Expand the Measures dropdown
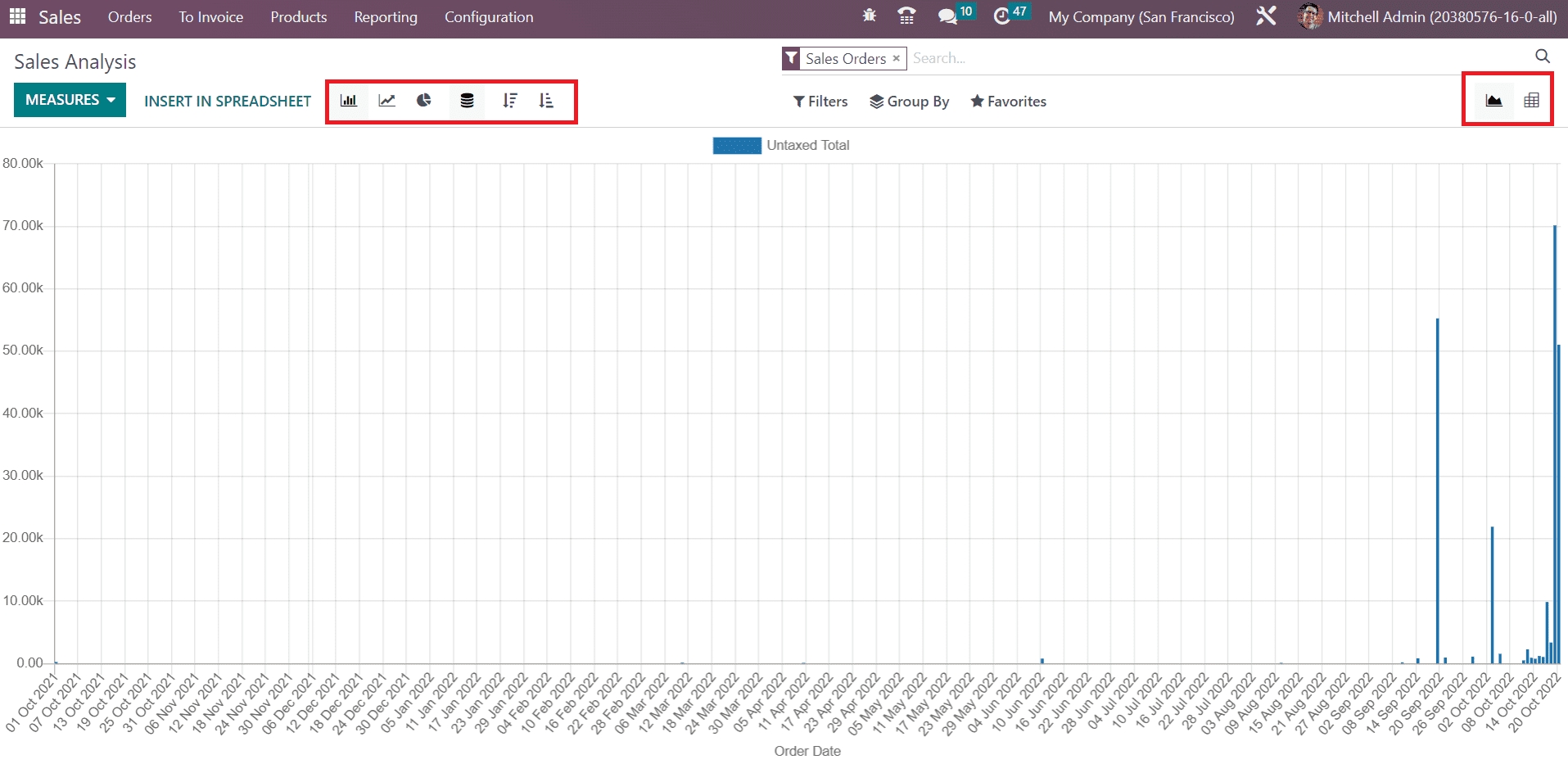1568x764 pixels. tap(70, 100)
